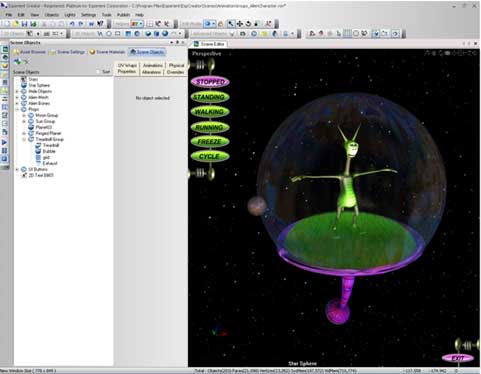This screenshot has width=481, height=374.
Task: Activate the Rotate tool icon
Action: tap(248, 24)
